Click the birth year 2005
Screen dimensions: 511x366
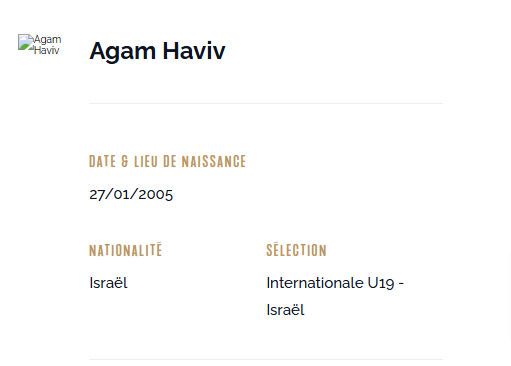point(156,194)
